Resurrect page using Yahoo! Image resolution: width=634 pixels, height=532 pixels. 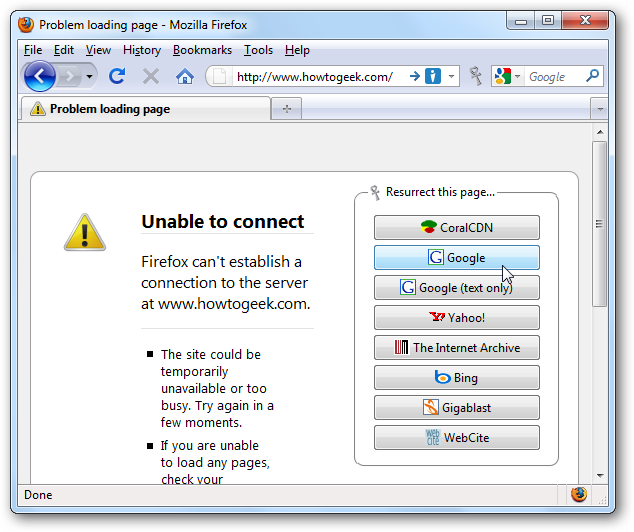click(x=456, y=317)
